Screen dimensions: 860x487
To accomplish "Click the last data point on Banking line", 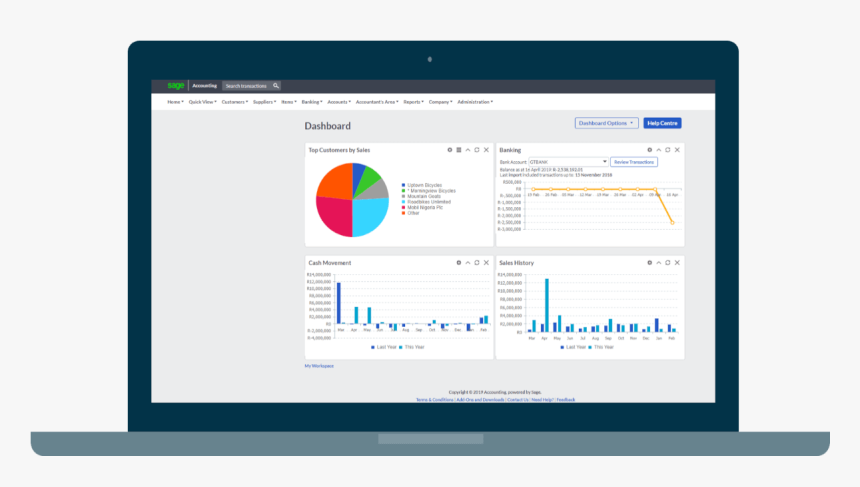I will (672, 223).
